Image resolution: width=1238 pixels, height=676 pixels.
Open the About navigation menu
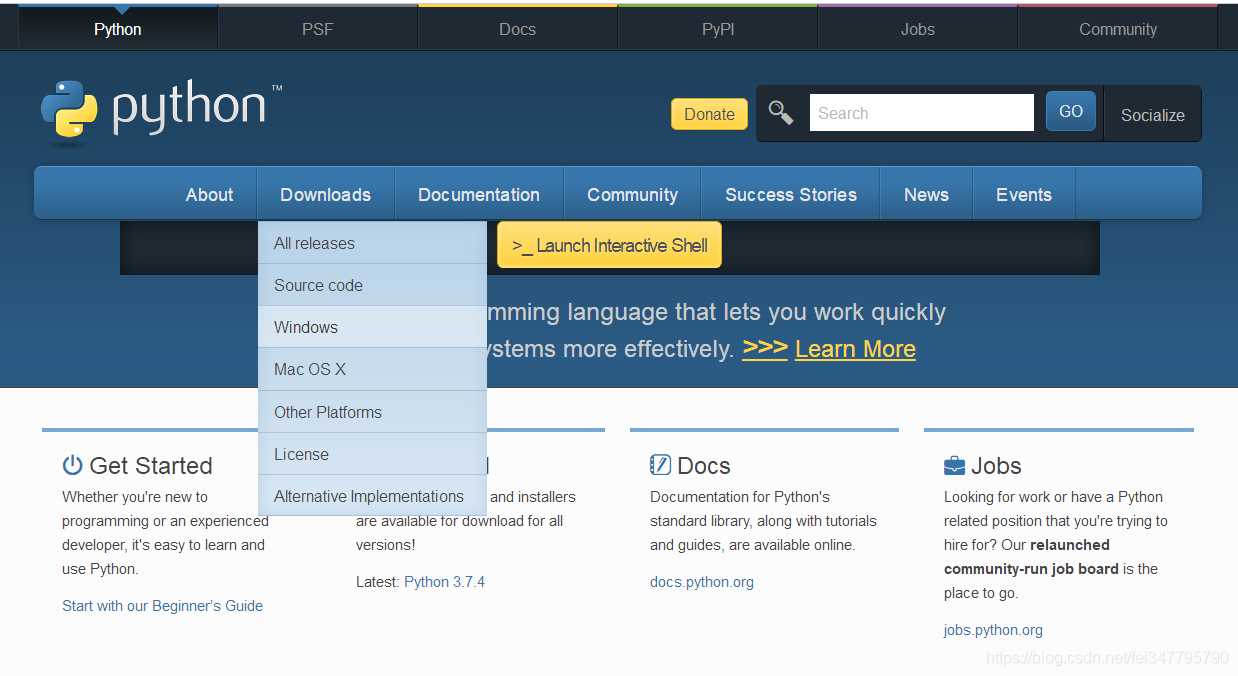(x=209, y=195)
